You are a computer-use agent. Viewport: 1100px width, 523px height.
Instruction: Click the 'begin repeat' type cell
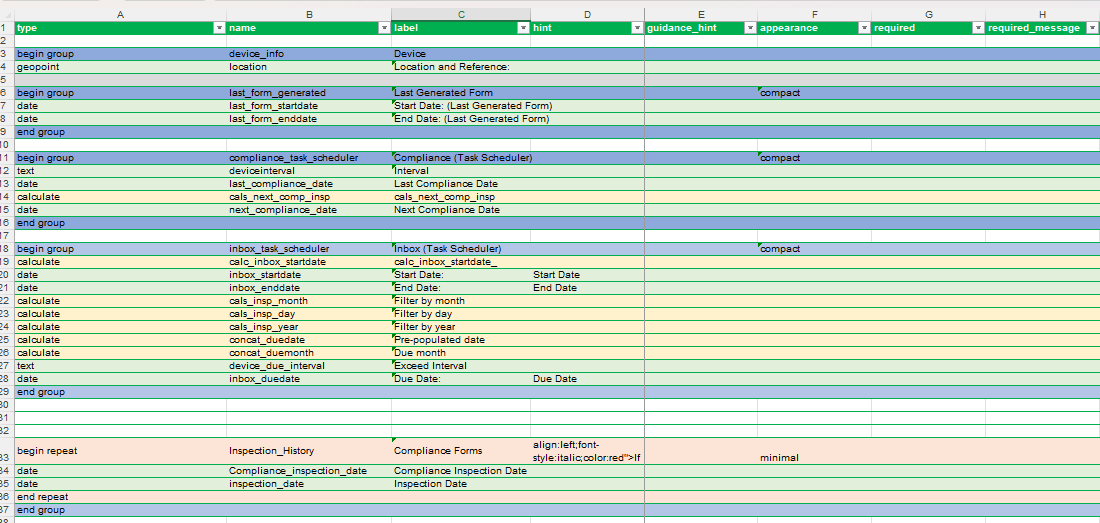pyautogui.click(x=120, y=451)
